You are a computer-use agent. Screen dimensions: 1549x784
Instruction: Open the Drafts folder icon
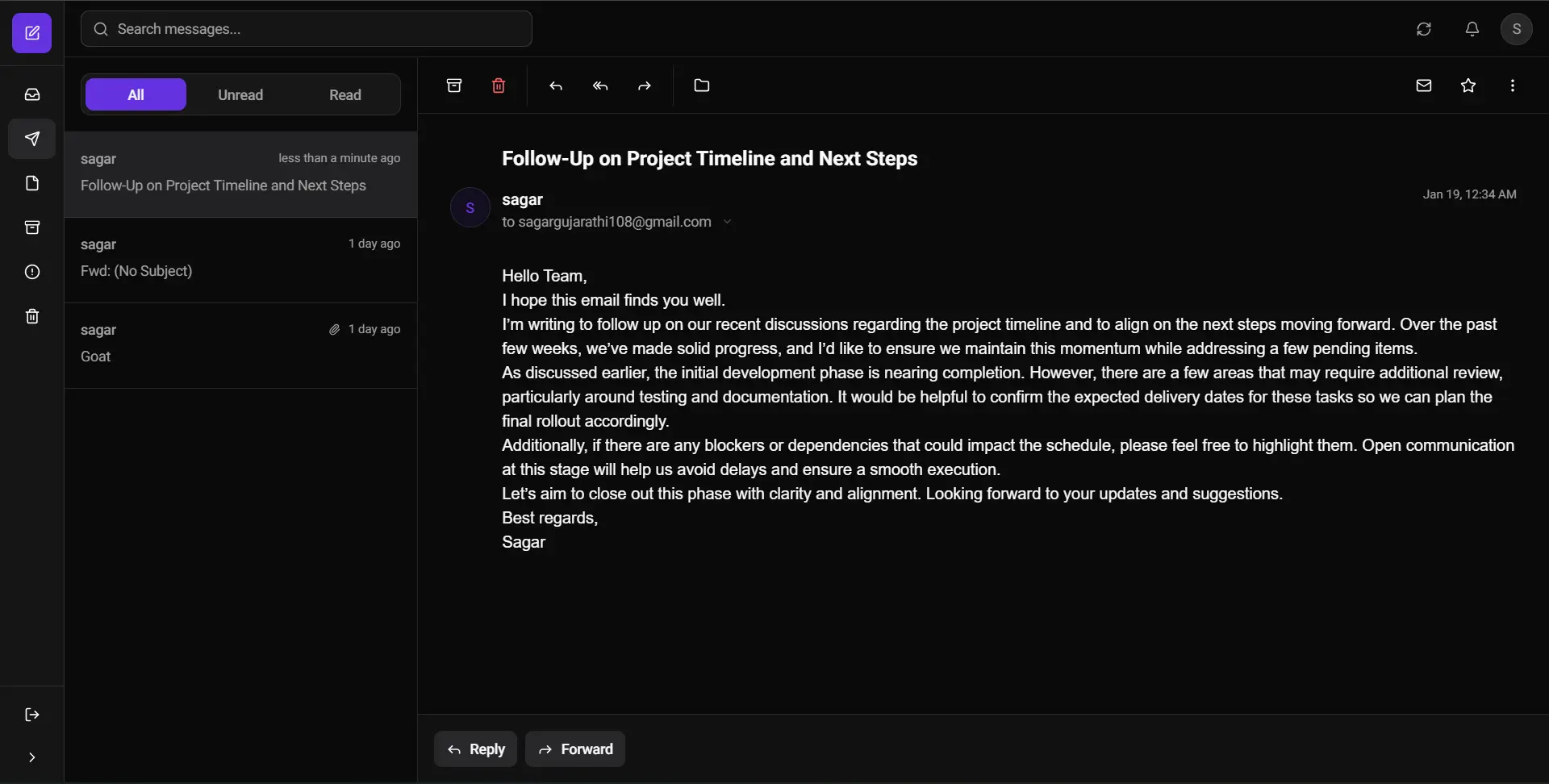[x=32, y=183]
